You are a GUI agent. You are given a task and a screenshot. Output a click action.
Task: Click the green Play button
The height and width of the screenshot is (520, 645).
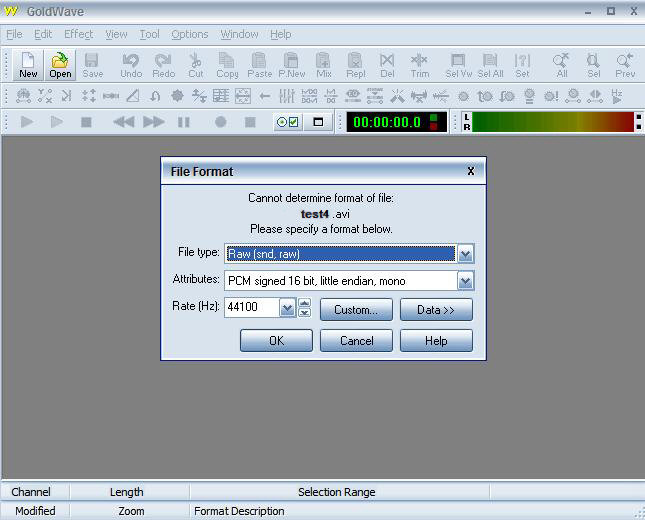[x=27, y=122]
